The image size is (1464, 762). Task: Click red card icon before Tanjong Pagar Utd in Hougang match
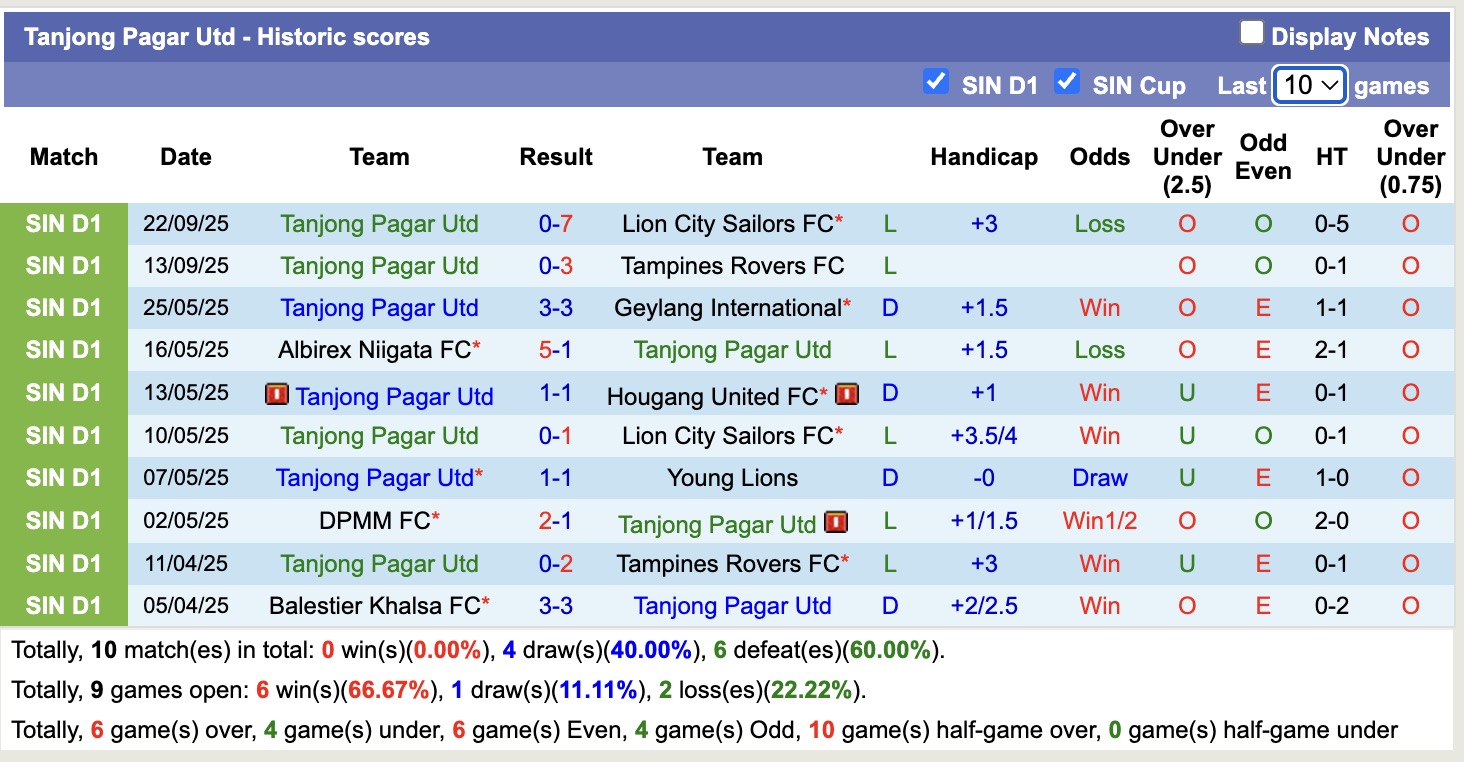point(279,395)
